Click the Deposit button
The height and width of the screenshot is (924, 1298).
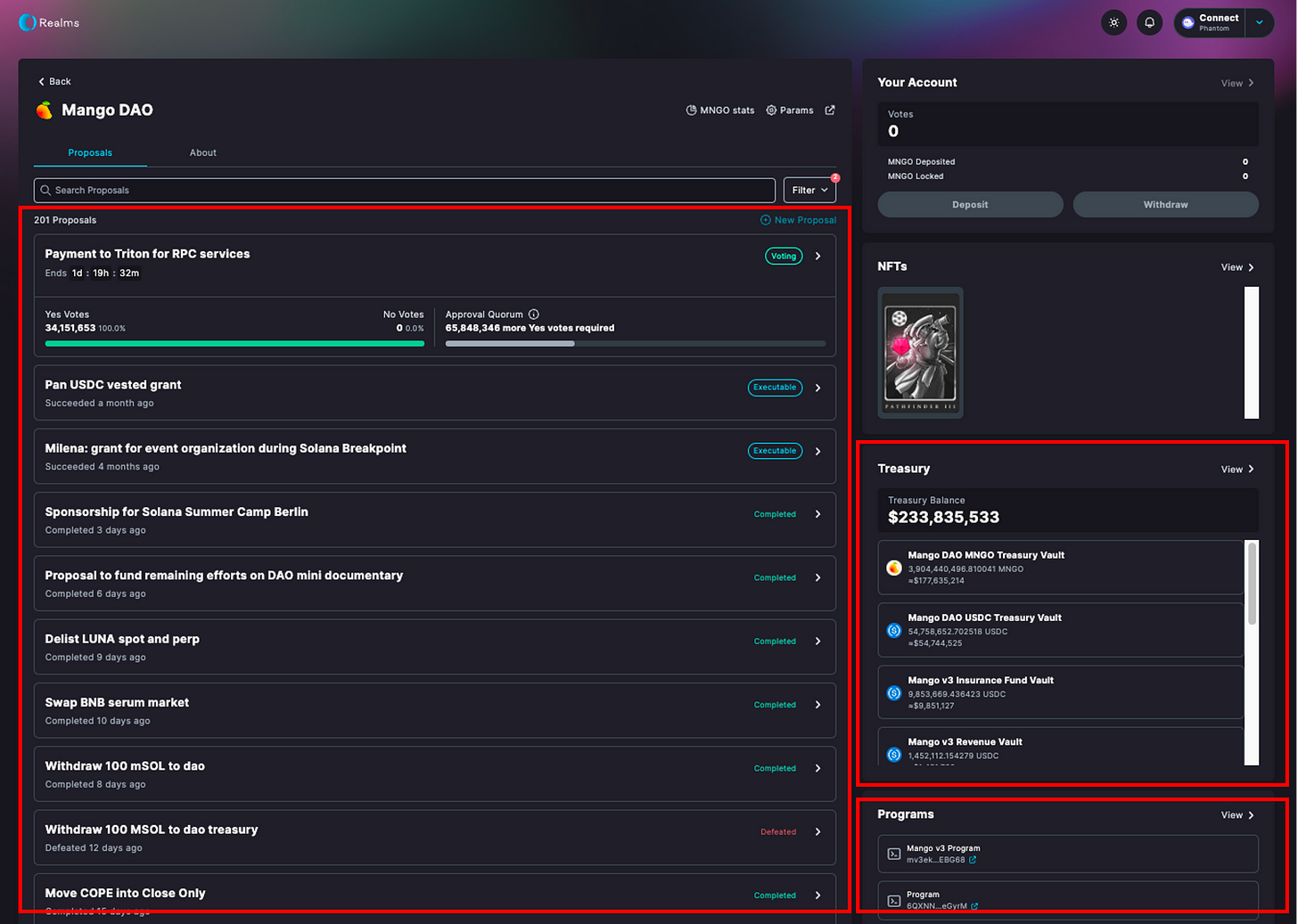[x=970, y=204]
